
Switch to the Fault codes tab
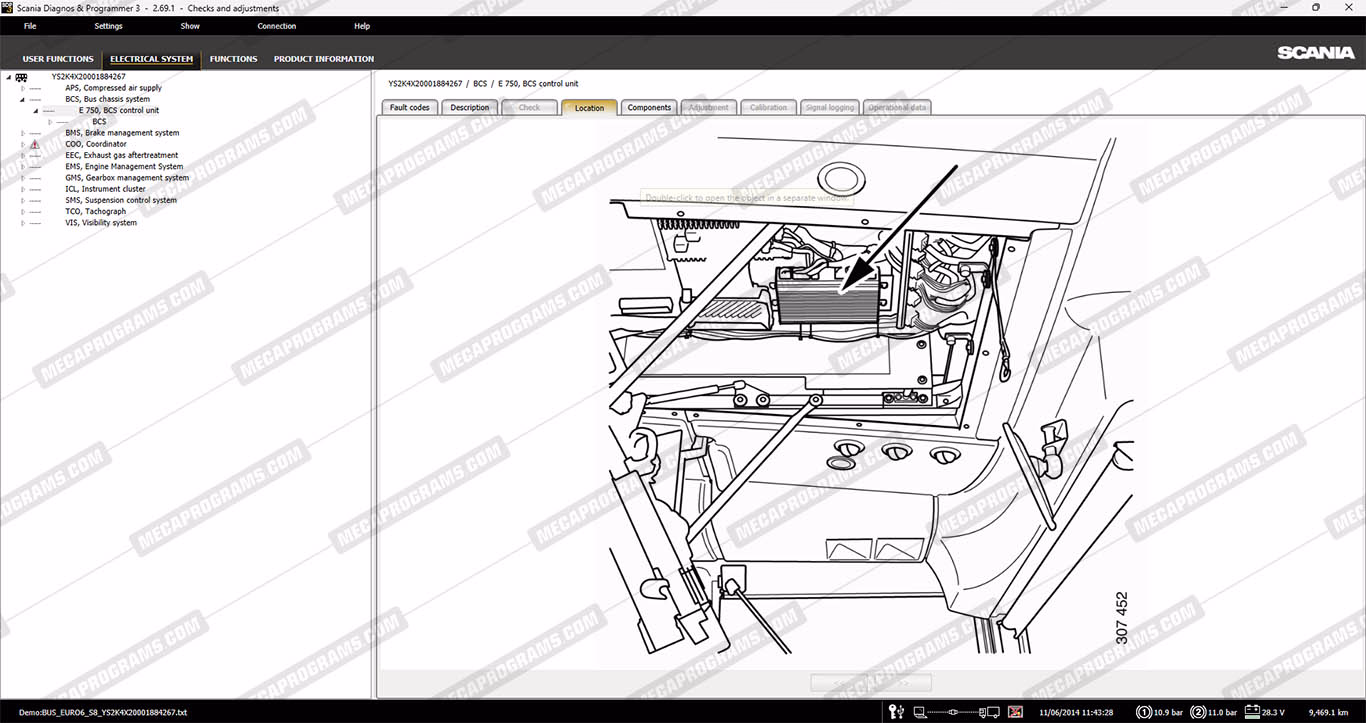[409, 108]
